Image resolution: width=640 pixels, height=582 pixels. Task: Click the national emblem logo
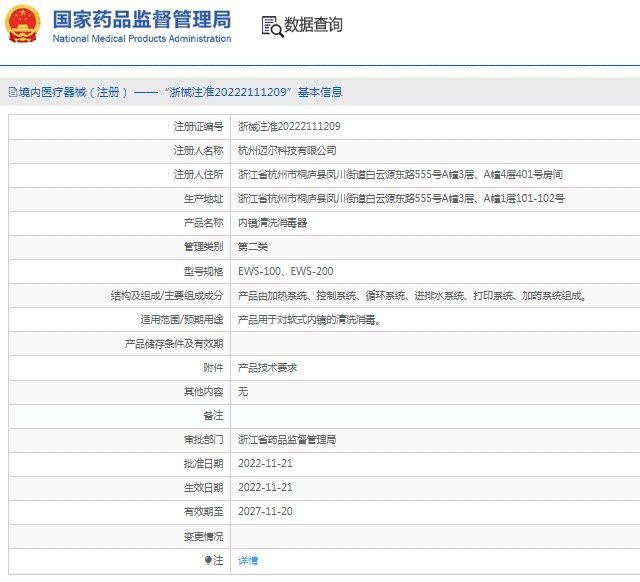pyautogui.click(x=23, y=24)
